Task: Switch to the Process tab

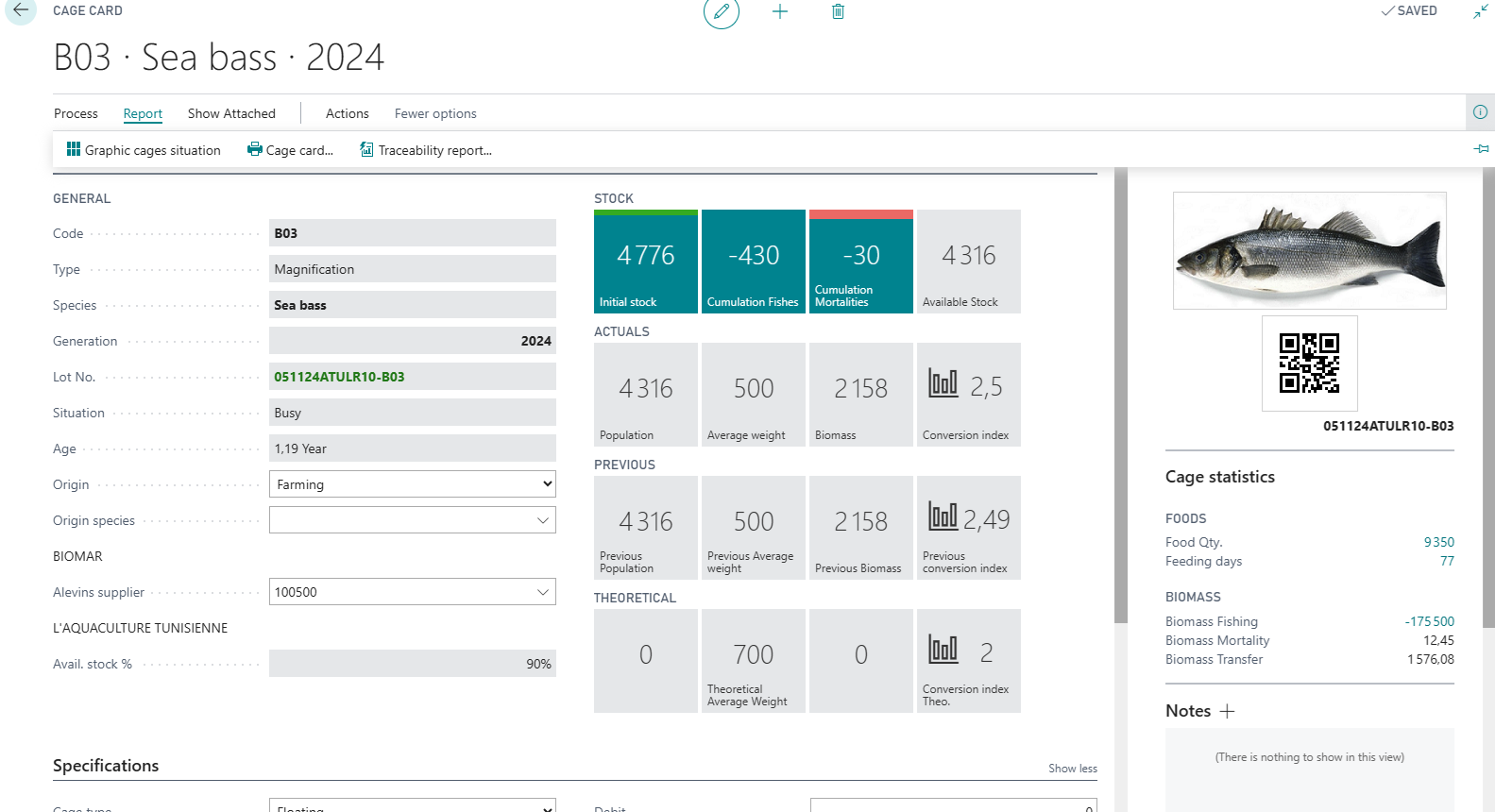Action: pos(76,113)
